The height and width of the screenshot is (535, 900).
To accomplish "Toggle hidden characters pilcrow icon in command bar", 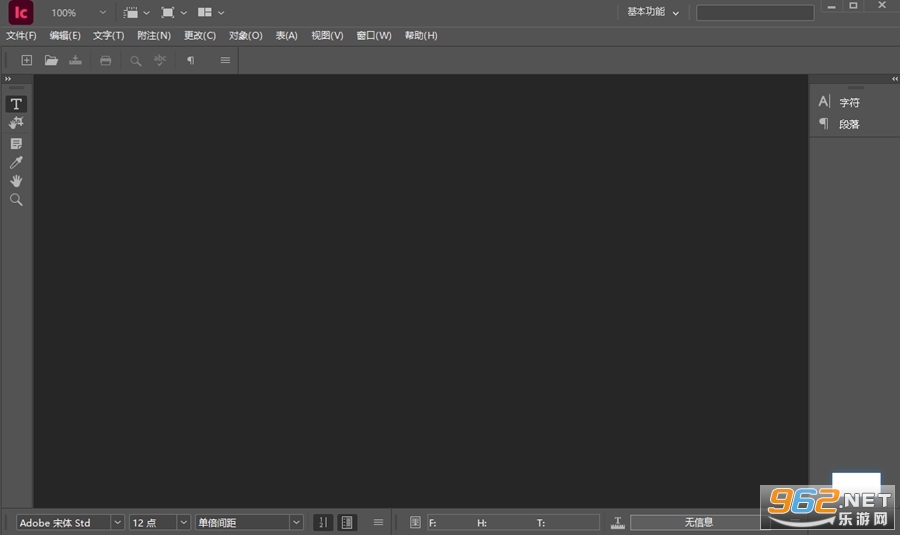I will point(191,60).
